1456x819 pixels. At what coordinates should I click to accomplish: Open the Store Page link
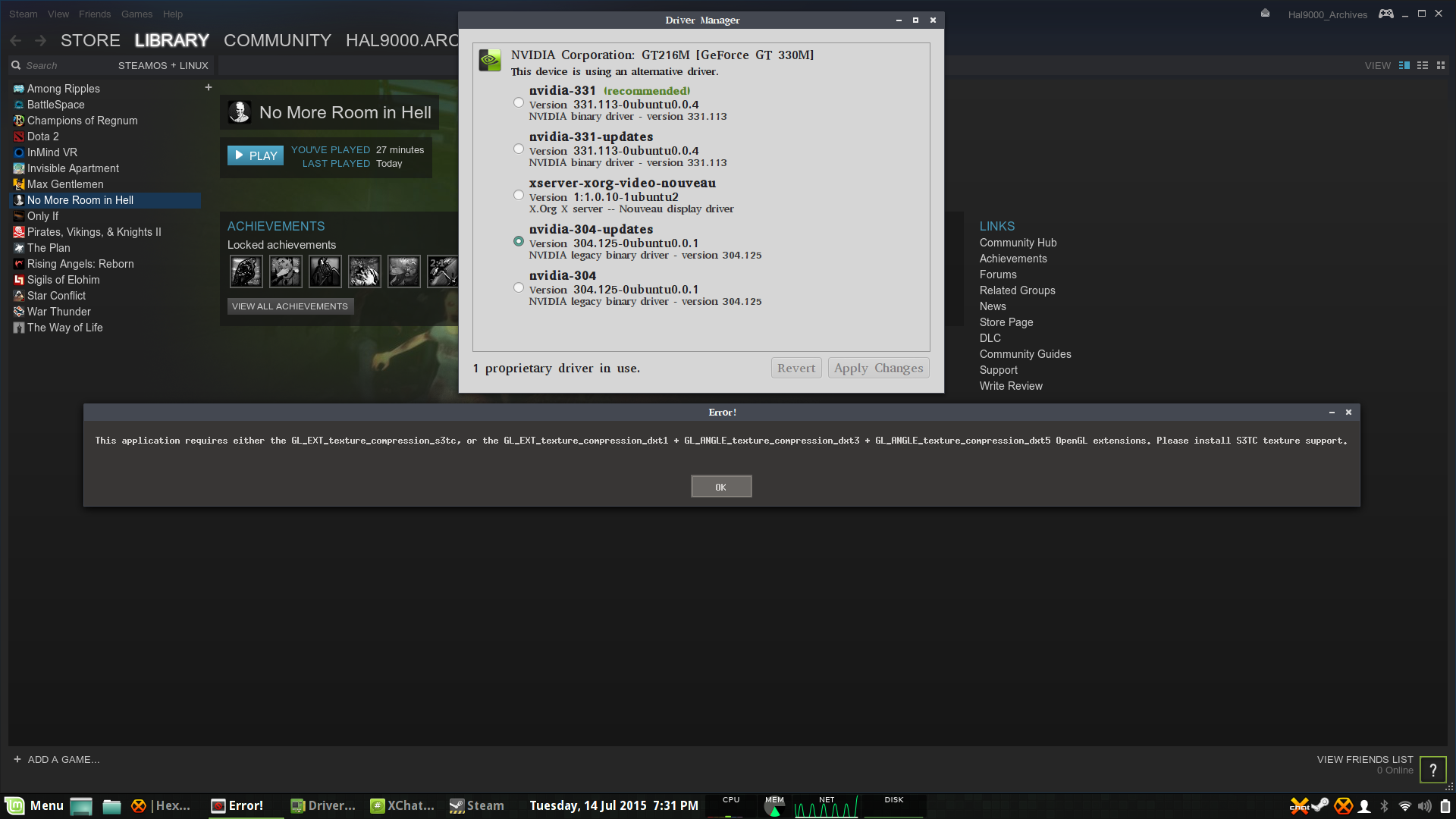pyautogui.click(x=1006, y=322)
